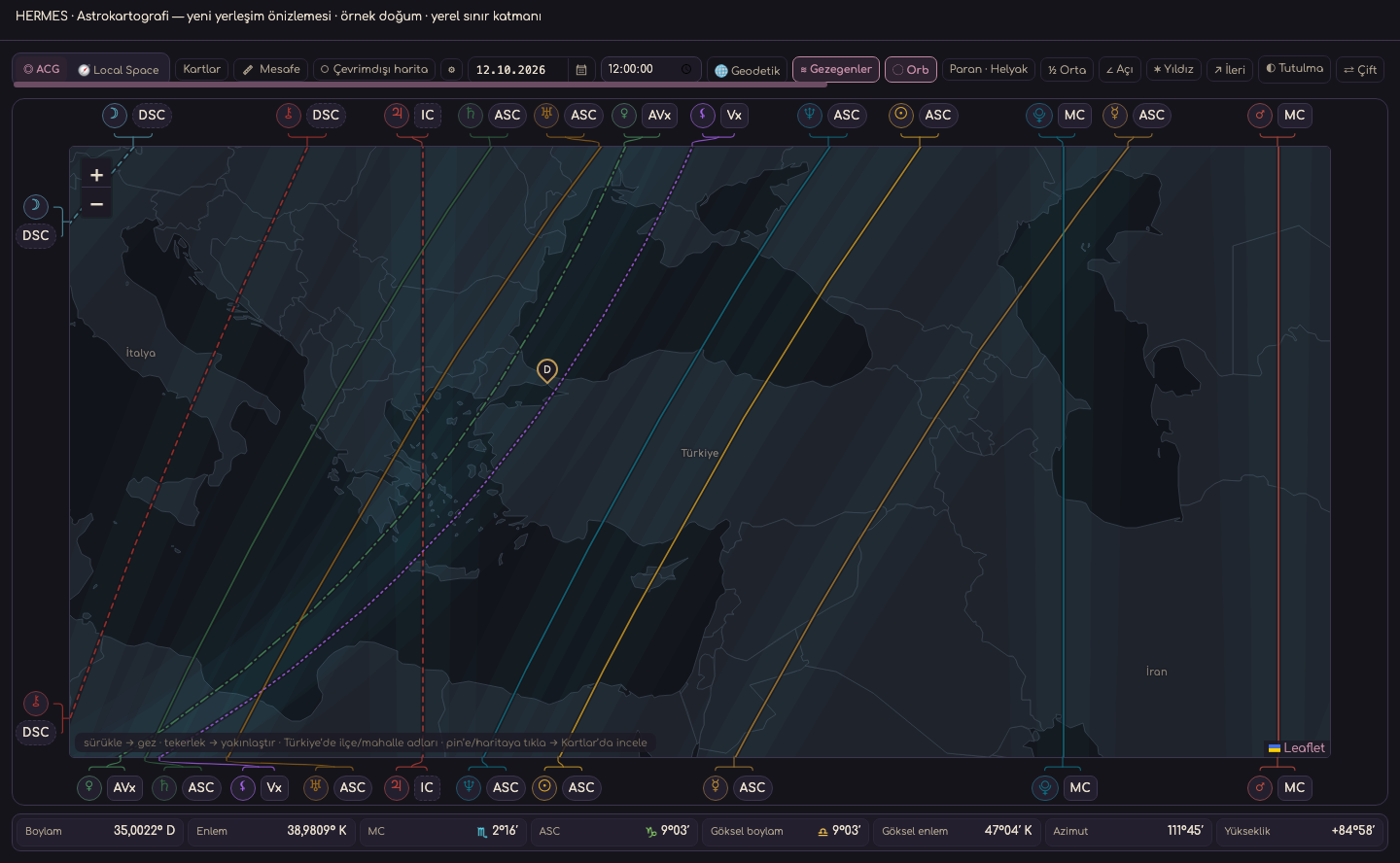Click the Venus glyph above the map

(624, 115)
